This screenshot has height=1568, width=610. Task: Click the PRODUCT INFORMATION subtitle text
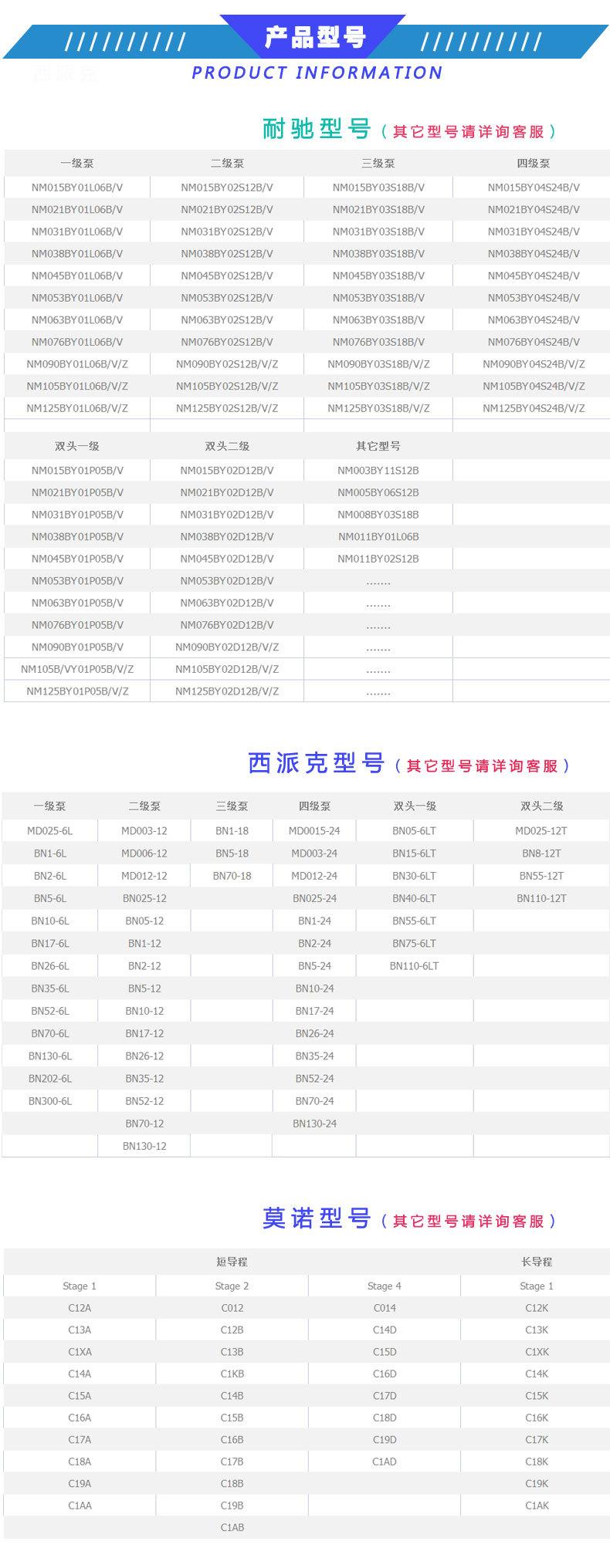pos(317,73)
